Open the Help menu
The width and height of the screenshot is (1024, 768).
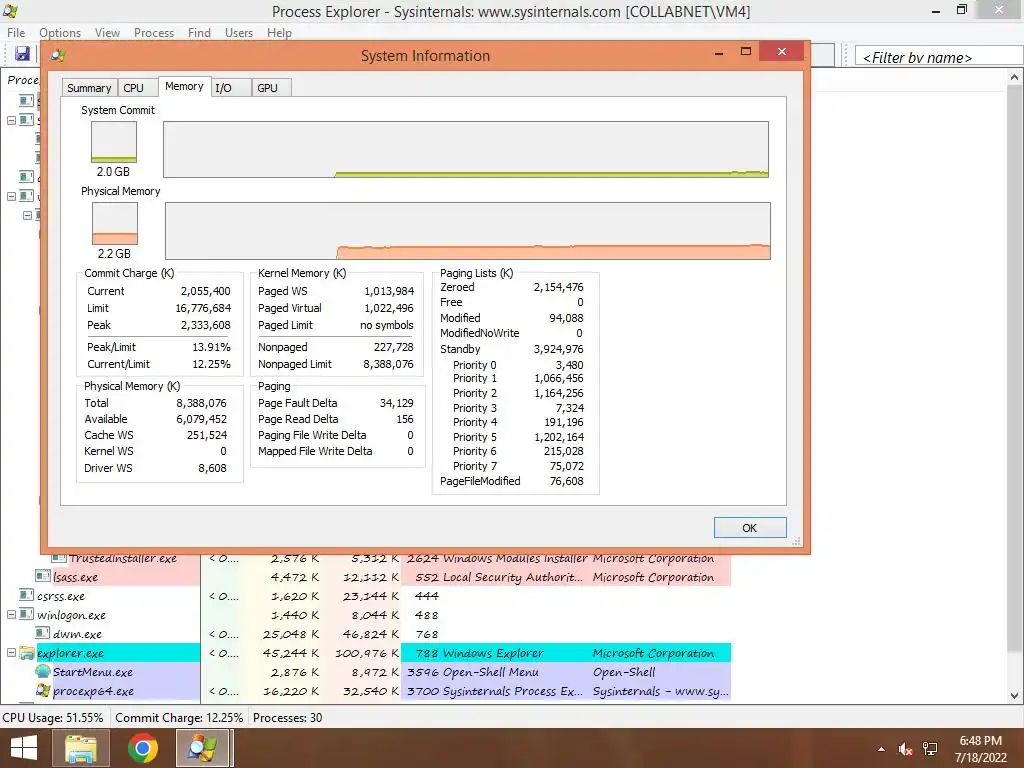click(x=279, y=33)
